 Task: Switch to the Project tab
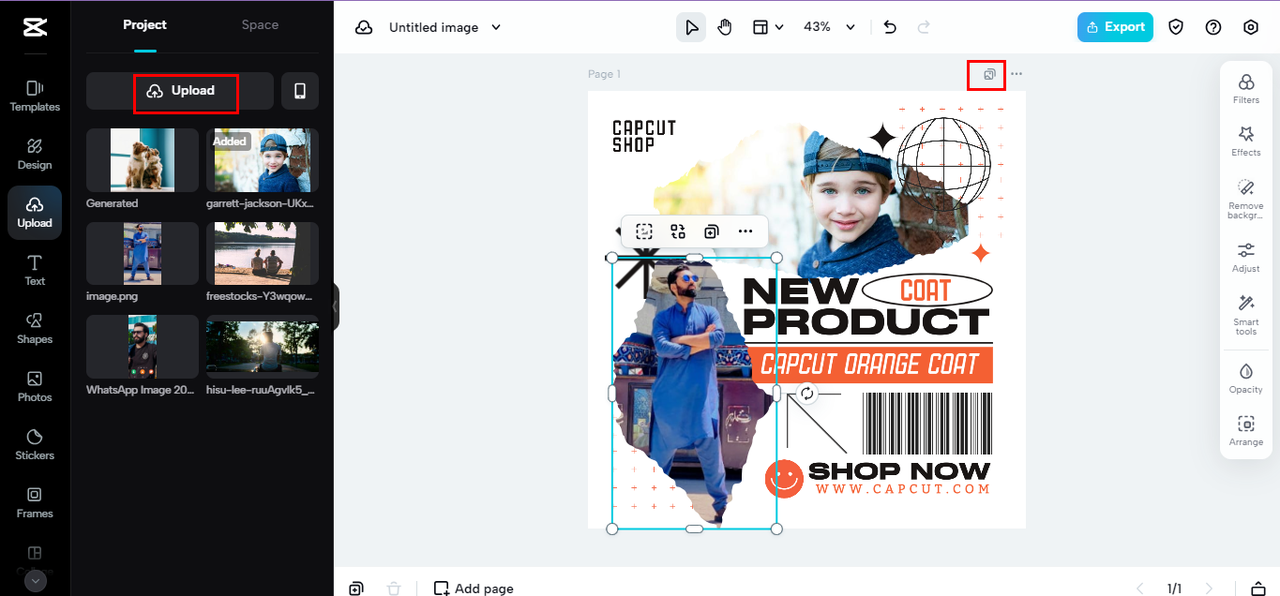pyautogui.click(x=145, y=25)
